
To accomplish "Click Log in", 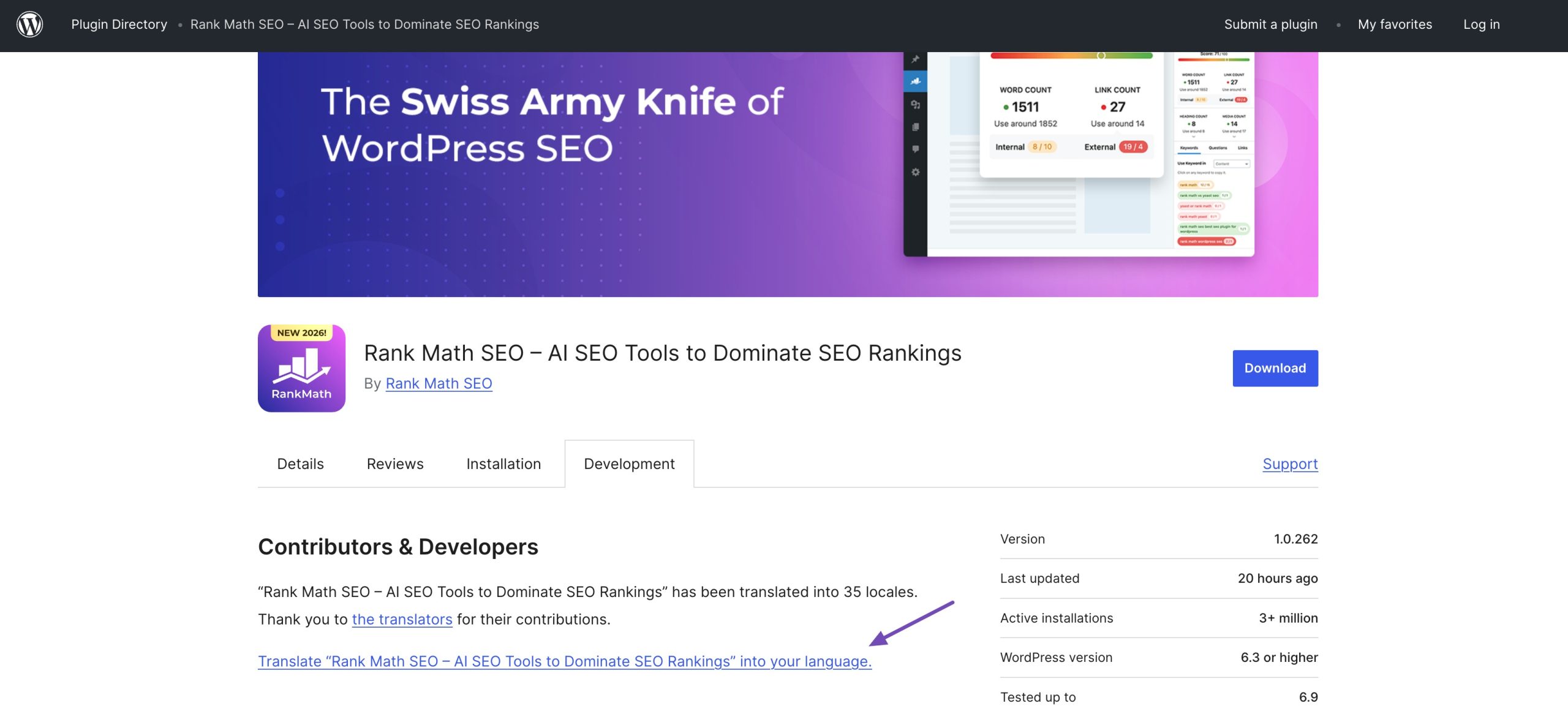I will 1481,24.
